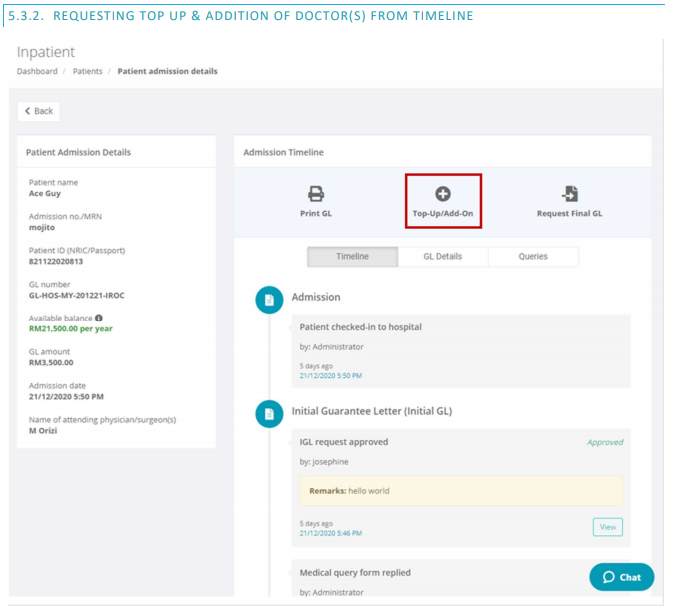Open the Queries tab
Image resolution: width=675 pixels, height=608 pixels.
pos(533,257)
